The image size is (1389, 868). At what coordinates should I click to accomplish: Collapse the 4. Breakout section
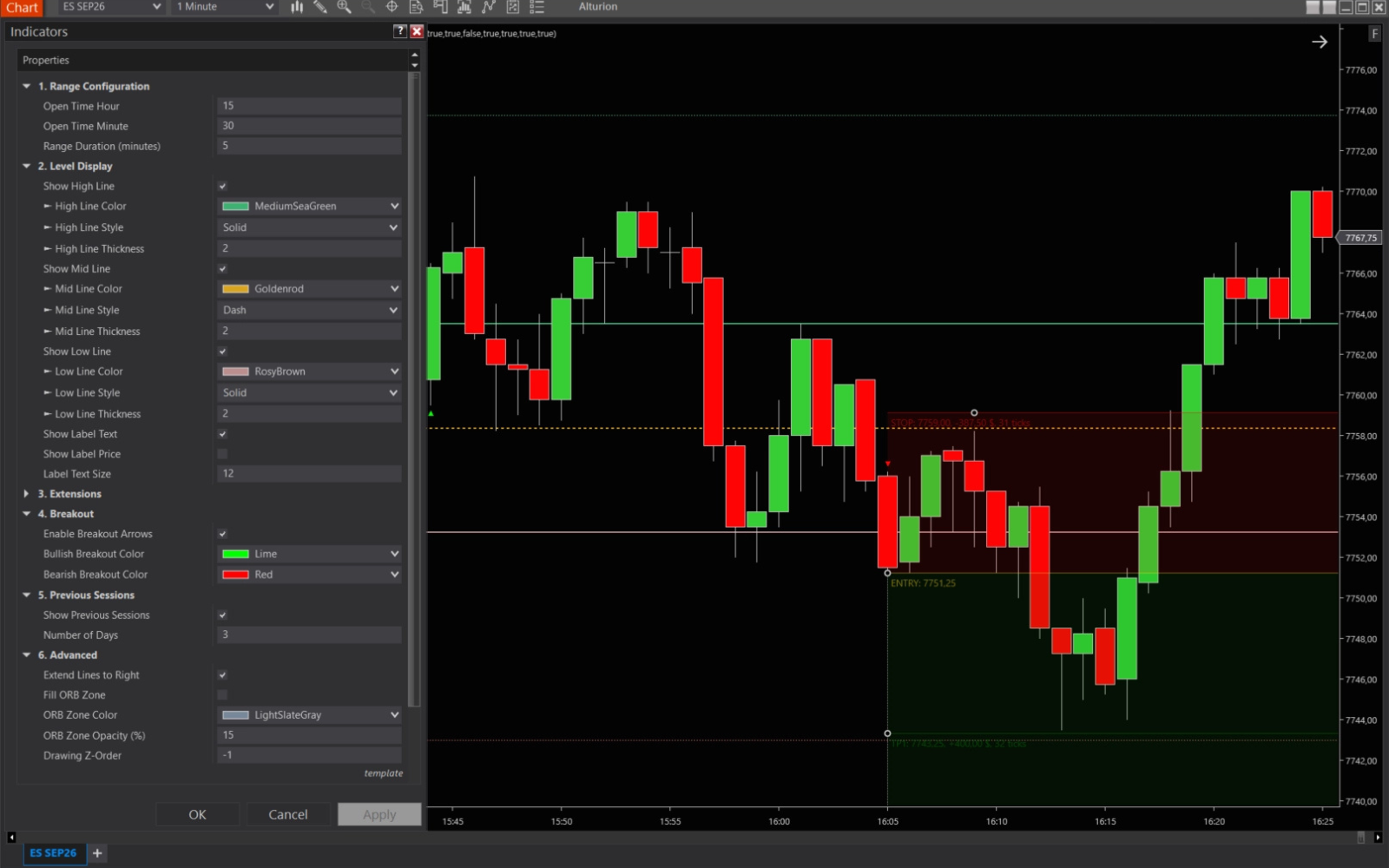26,514
